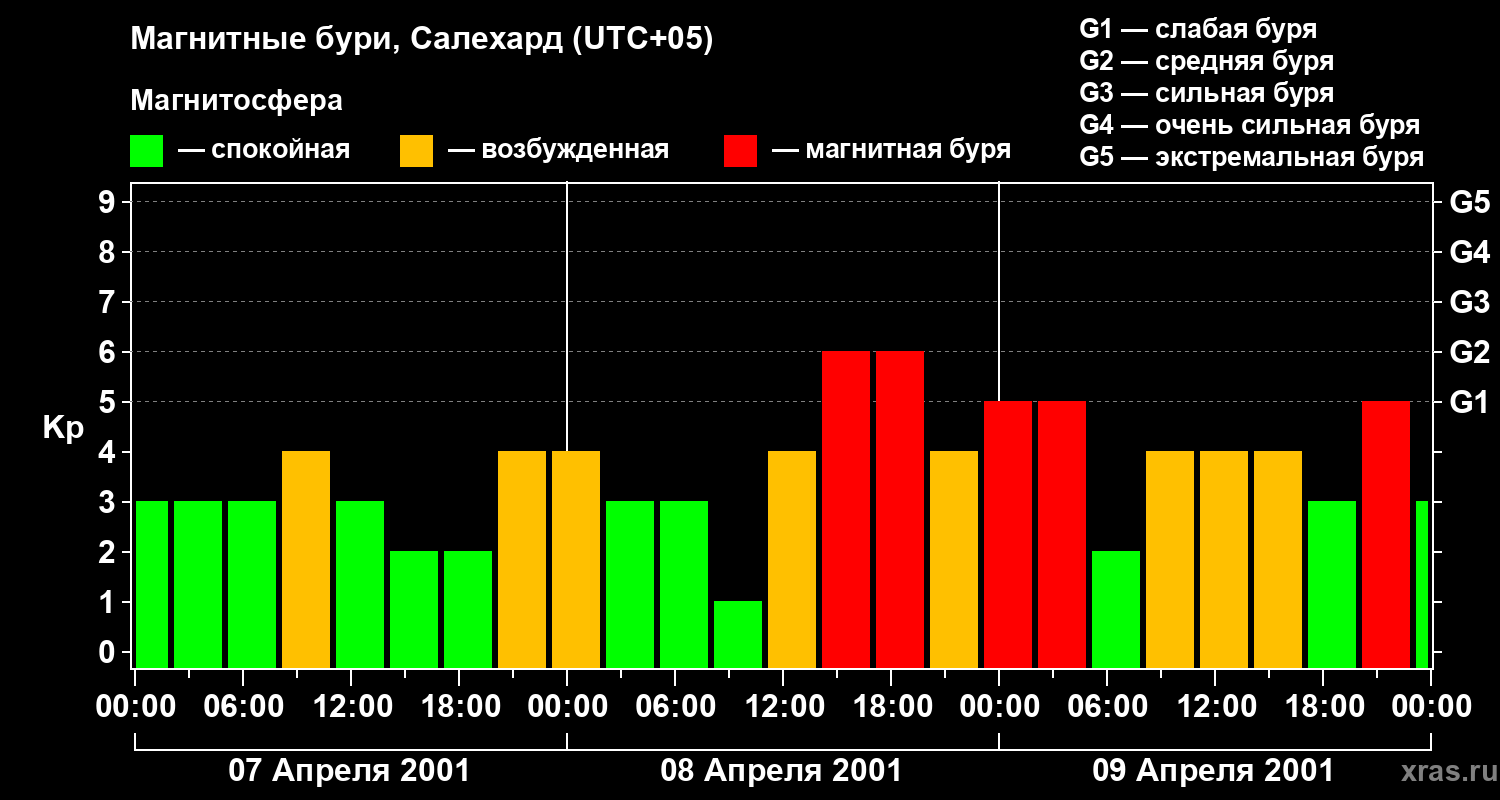The image size is (1500, 800).
Task: Select the yellow bar straddling midnight of 07–08 April
Action: tap(576, 559)
